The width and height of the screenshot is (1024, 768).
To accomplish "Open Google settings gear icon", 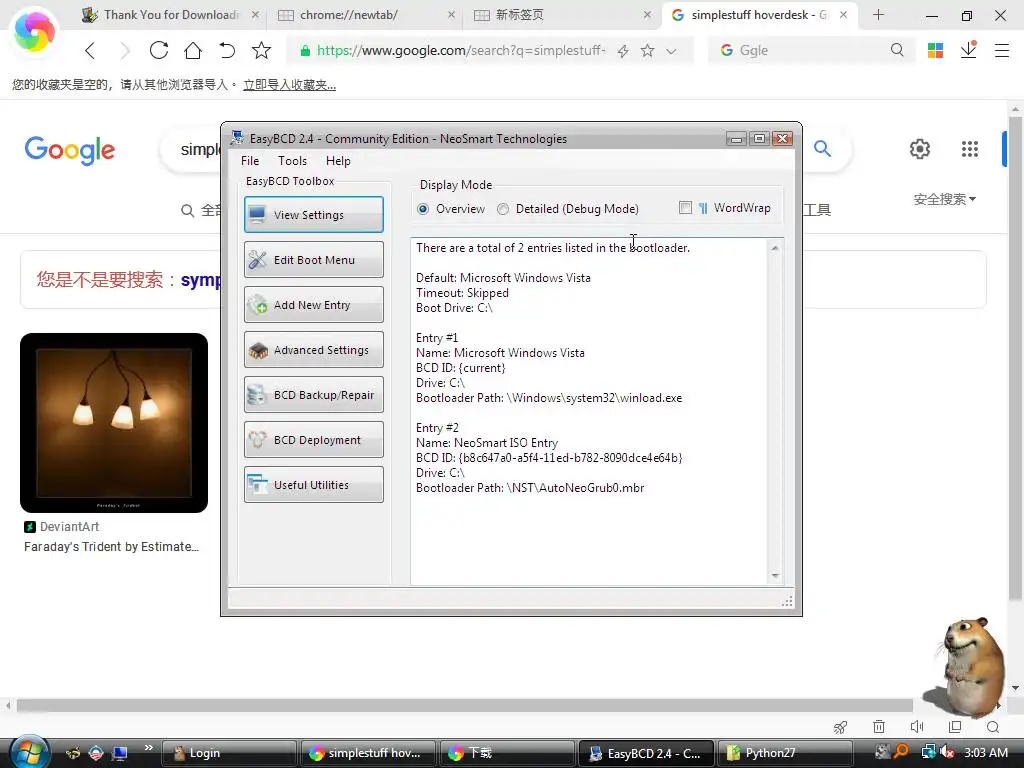I will [x=920, y=149].
